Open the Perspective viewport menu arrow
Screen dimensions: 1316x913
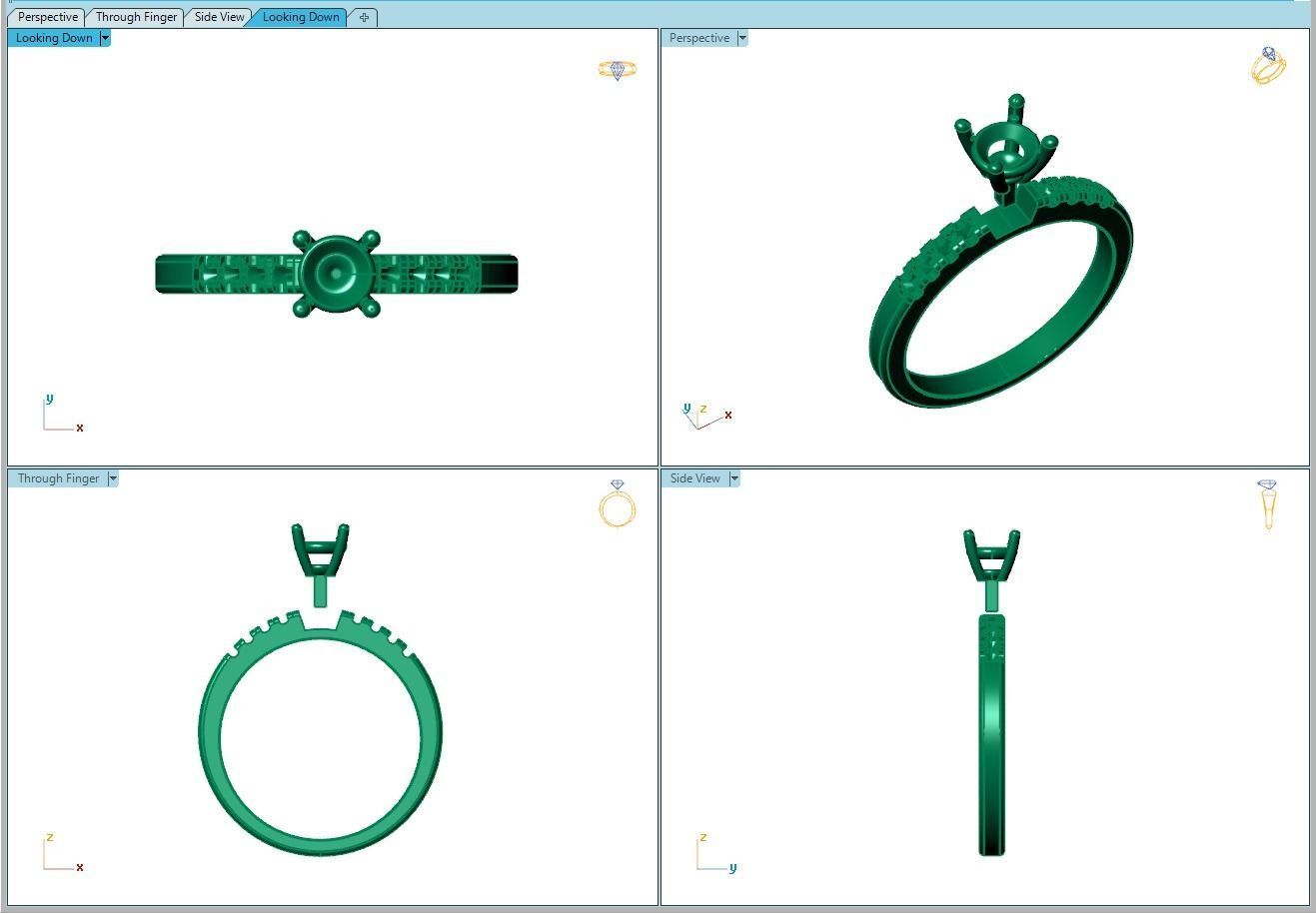(x=742, y=38)
